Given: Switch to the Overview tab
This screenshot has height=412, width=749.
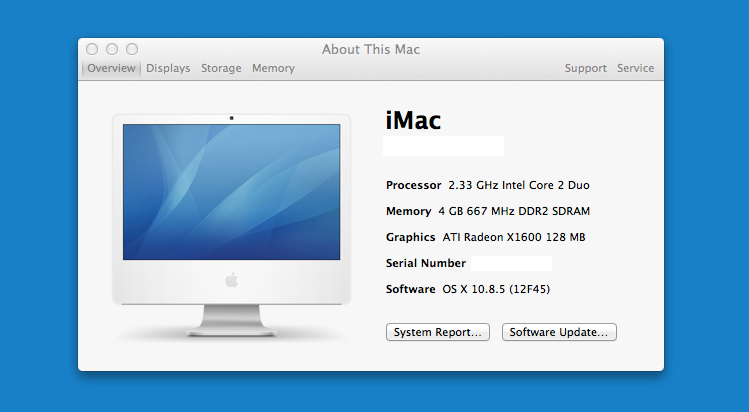Looking at the screenshot, I should pyautogui.click(x=111, y=68).
